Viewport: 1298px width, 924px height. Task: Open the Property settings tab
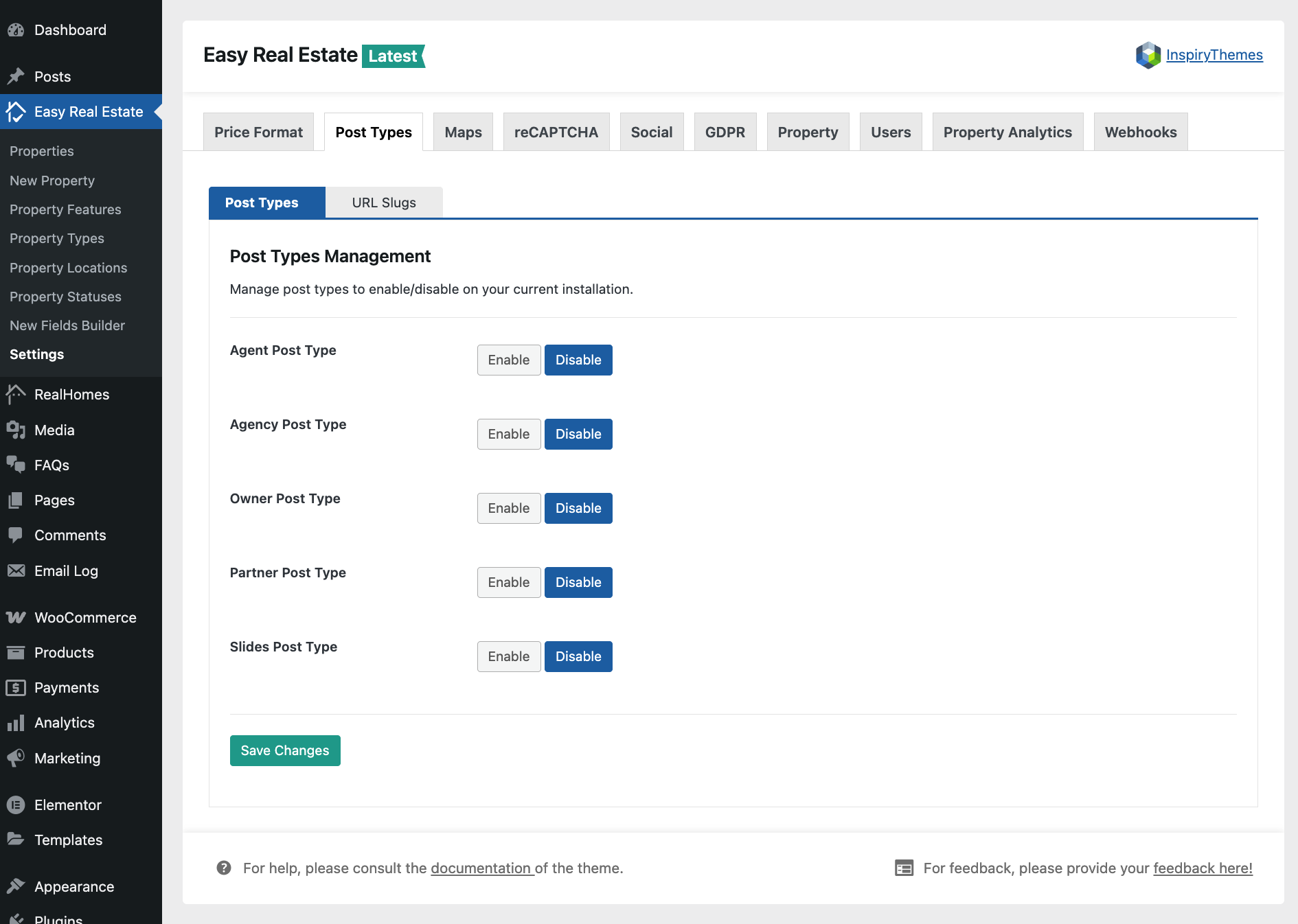(808, 132)
